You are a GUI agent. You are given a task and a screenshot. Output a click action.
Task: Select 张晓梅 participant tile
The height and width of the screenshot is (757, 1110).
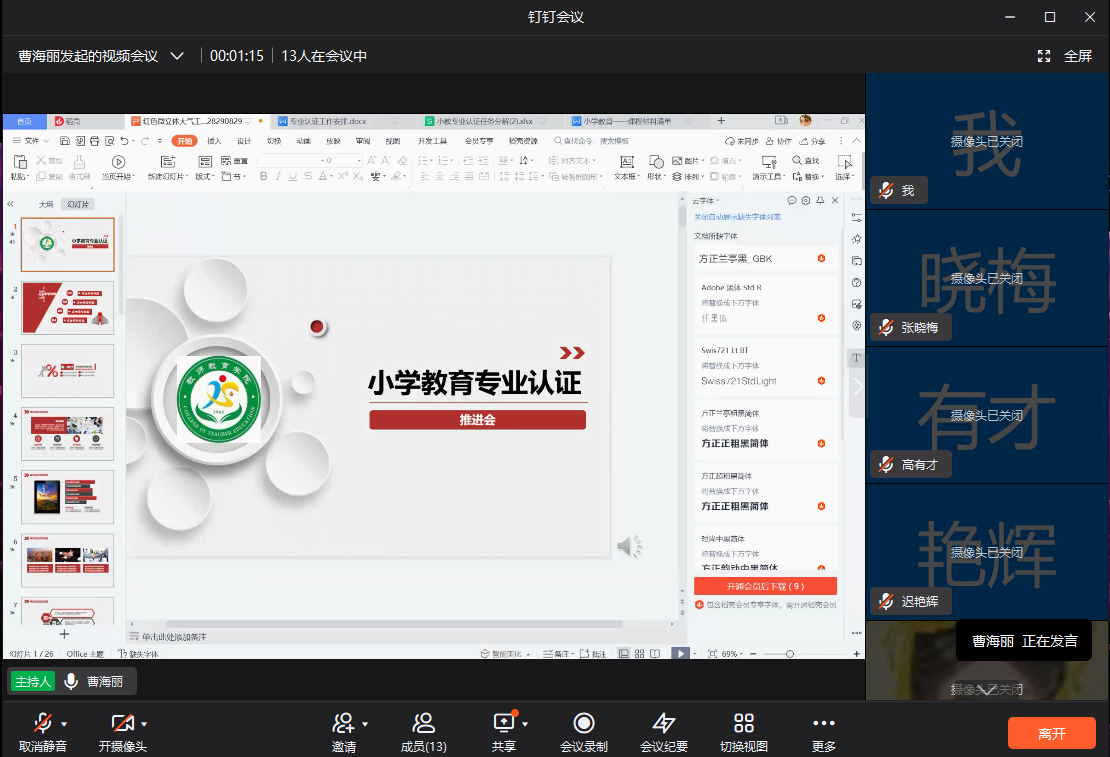(987, 278)
